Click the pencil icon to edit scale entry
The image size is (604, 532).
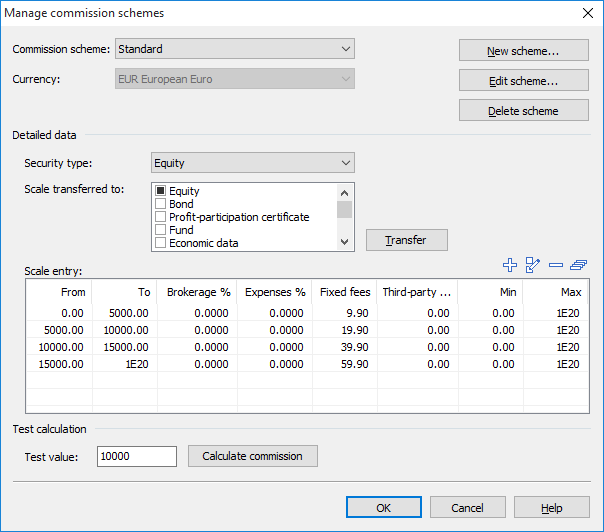coord(533,265)
